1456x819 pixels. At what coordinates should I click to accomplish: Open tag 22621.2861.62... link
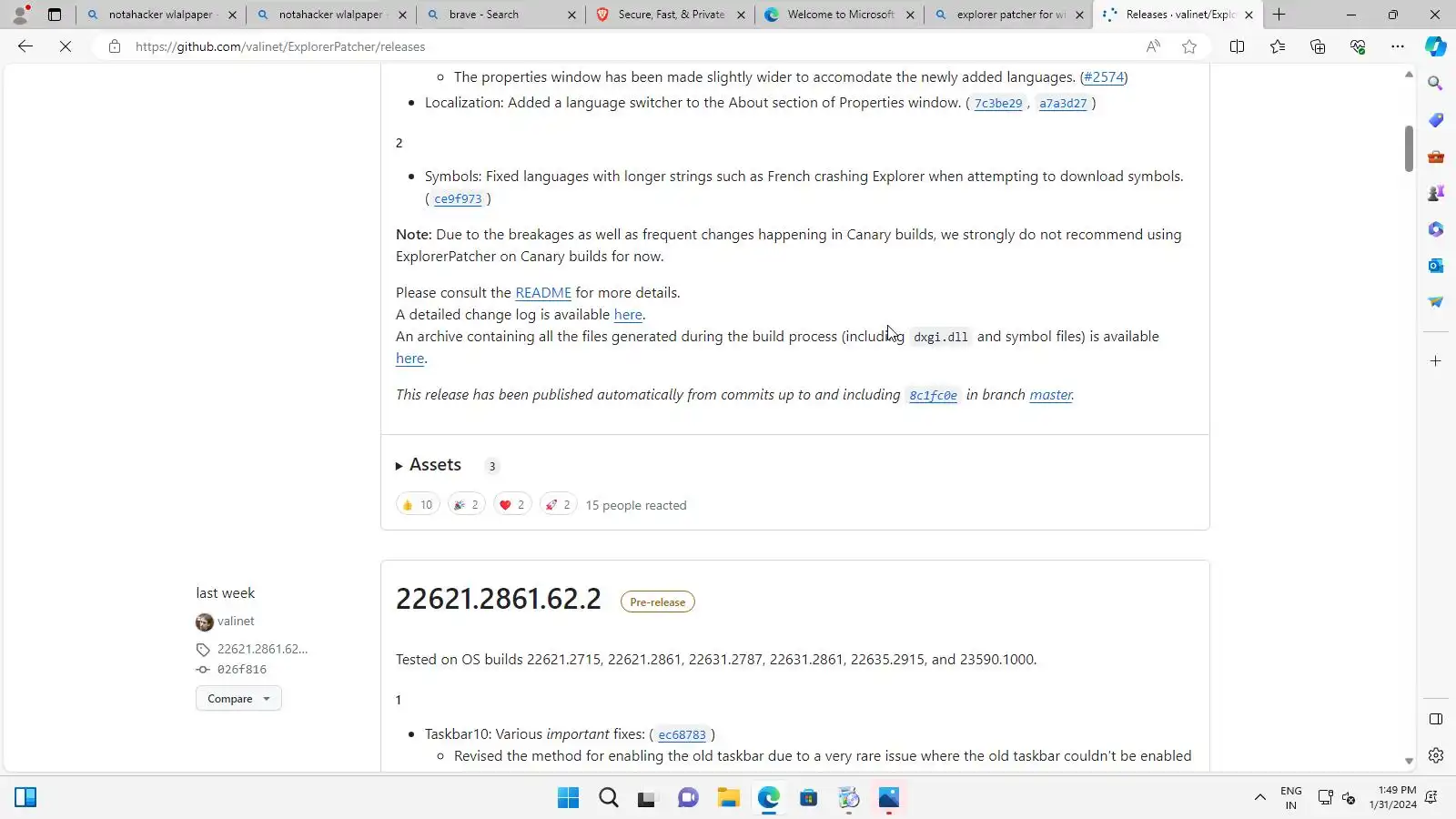262,650
